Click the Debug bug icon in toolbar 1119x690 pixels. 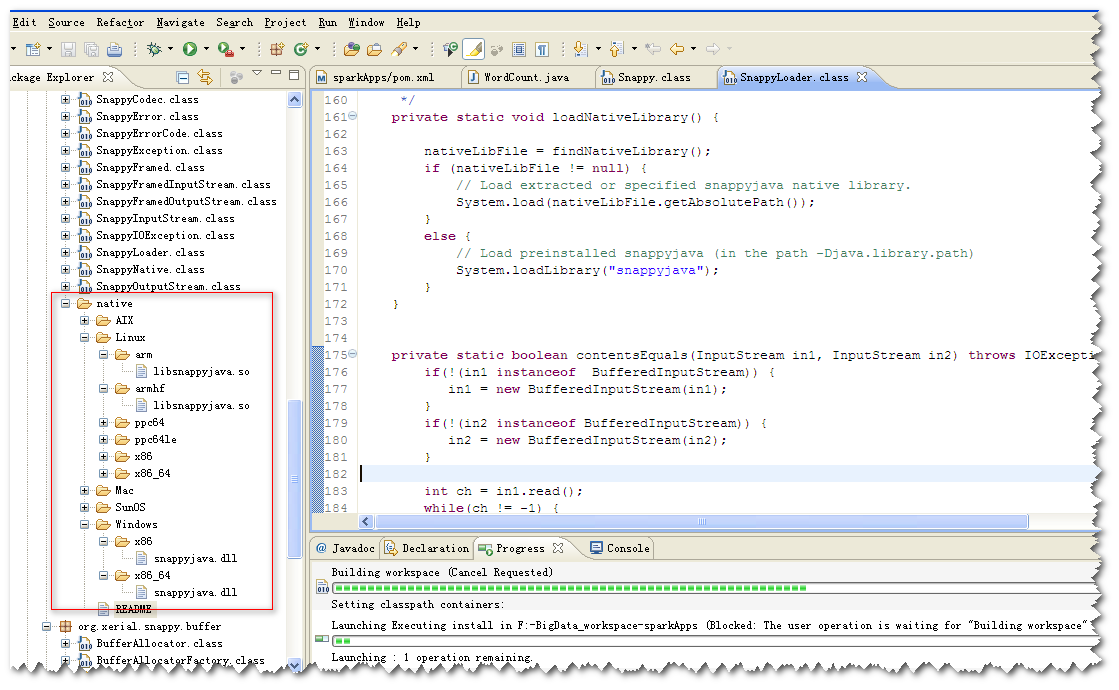click(x=154, y=48)
